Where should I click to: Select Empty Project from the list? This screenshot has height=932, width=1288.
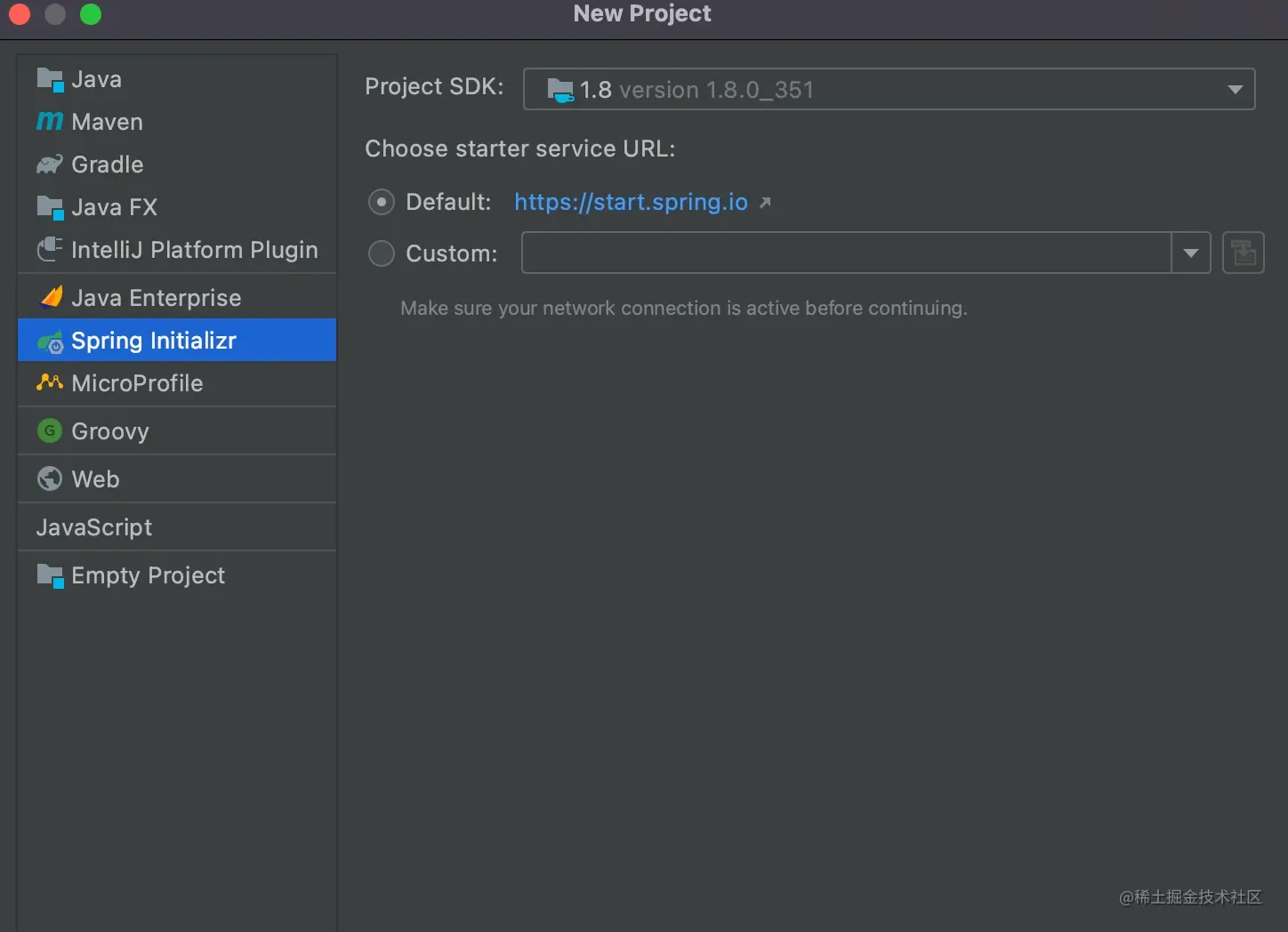coord(148,575)
